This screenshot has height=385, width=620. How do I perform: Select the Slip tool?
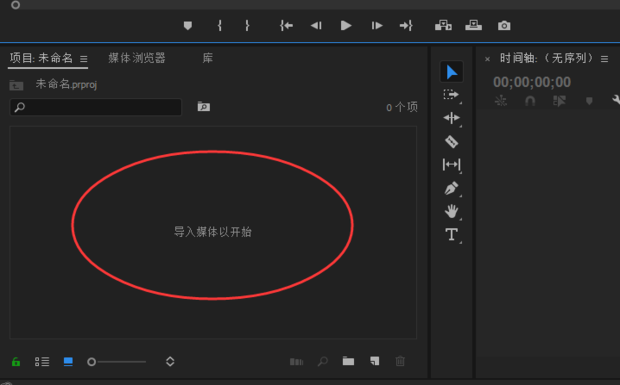tap(452, 164)
